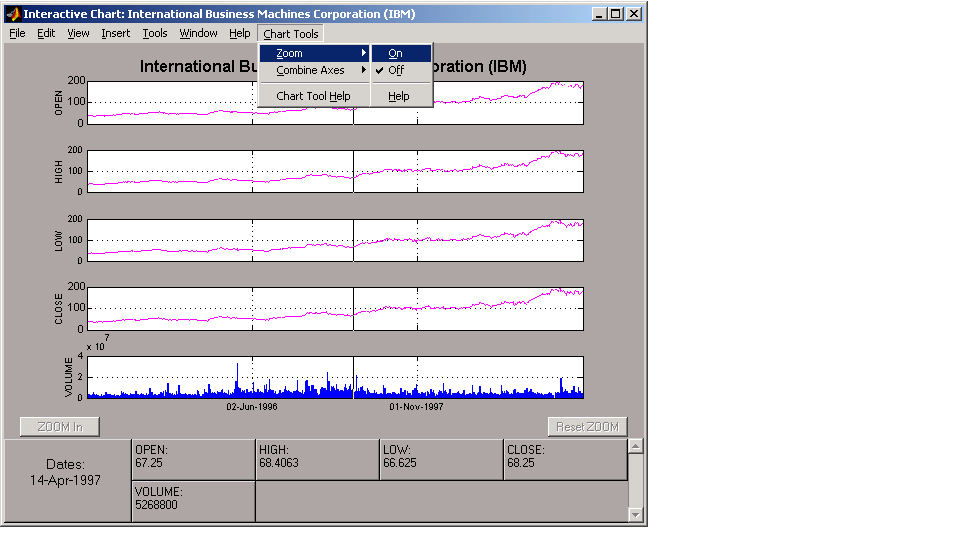
Task: Open the View menu
Action: coord(78,34)
